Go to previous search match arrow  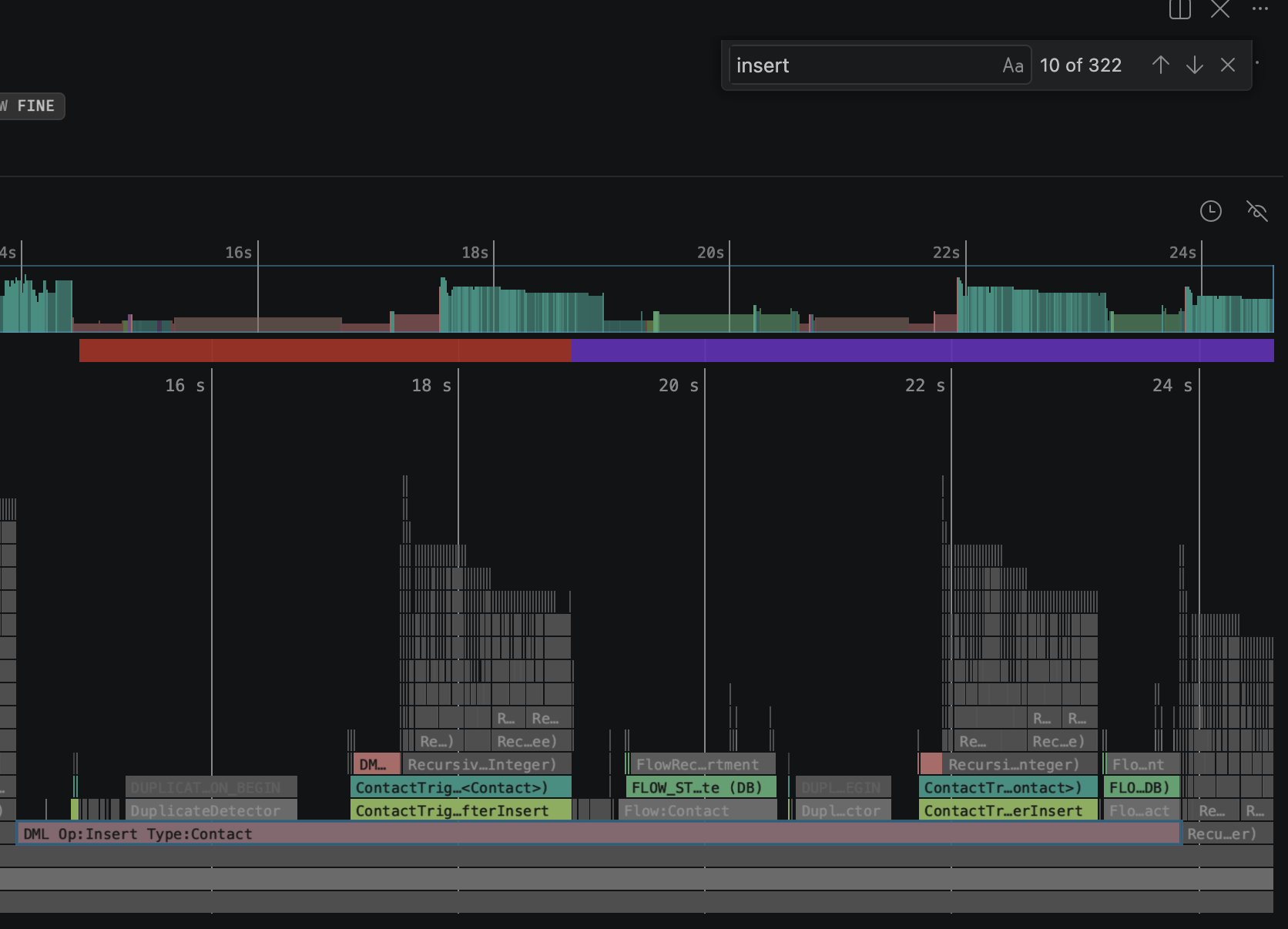tap(1160, 65)
